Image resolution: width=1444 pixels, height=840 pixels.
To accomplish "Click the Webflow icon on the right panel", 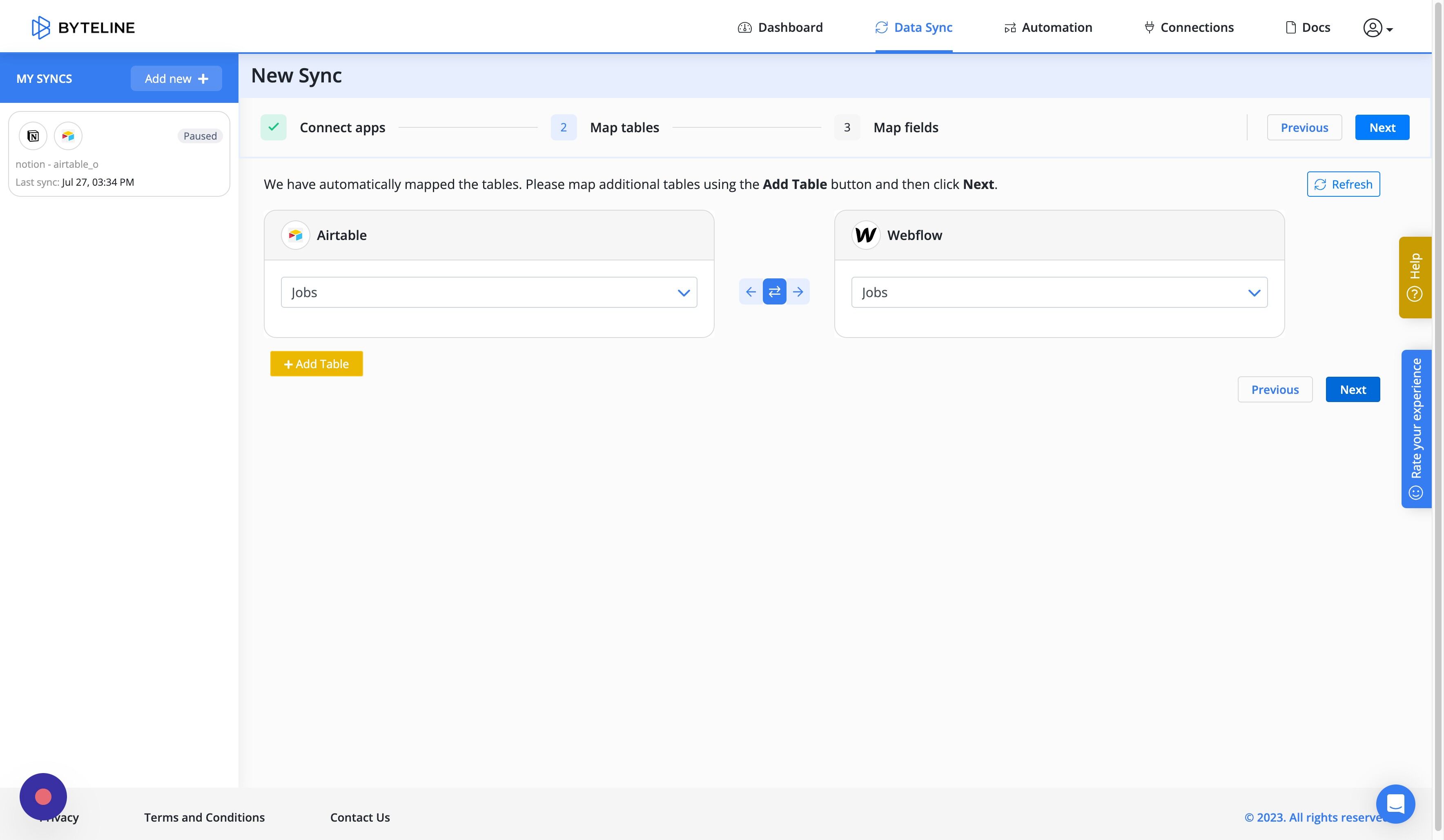I will pyautogui.click(x=866, y=235).
